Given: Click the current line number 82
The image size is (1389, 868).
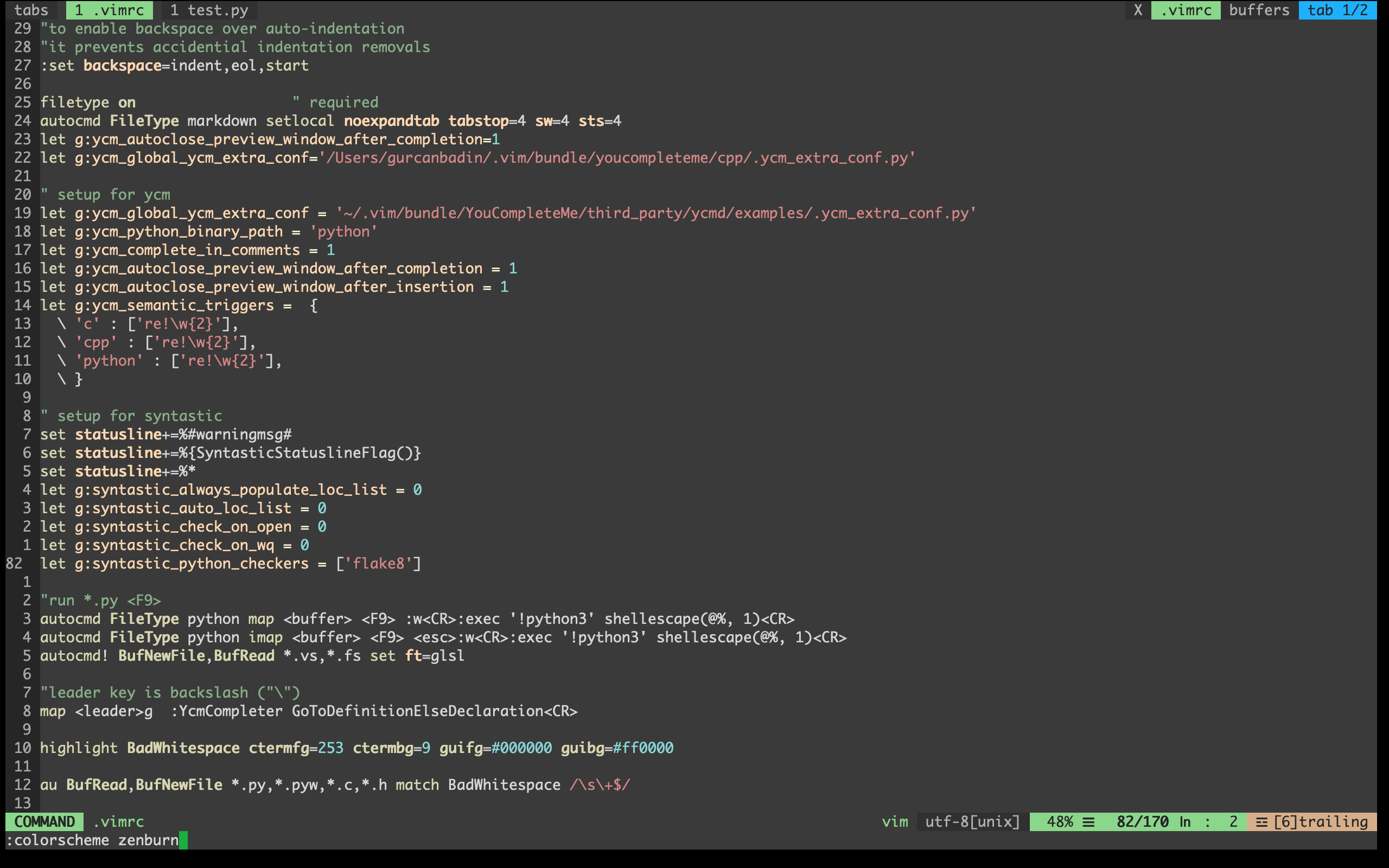Looking at the screenshot, I should coord(14,563).
